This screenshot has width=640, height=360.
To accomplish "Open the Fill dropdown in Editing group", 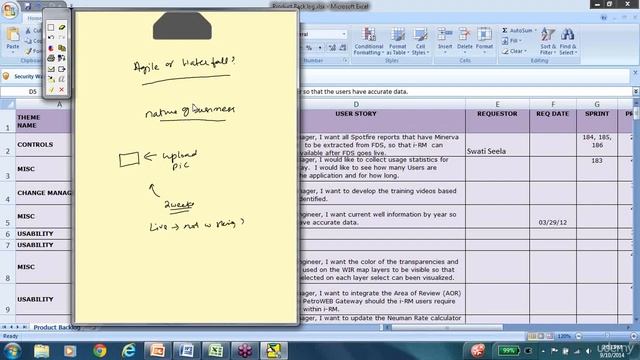I will point(512,41).
